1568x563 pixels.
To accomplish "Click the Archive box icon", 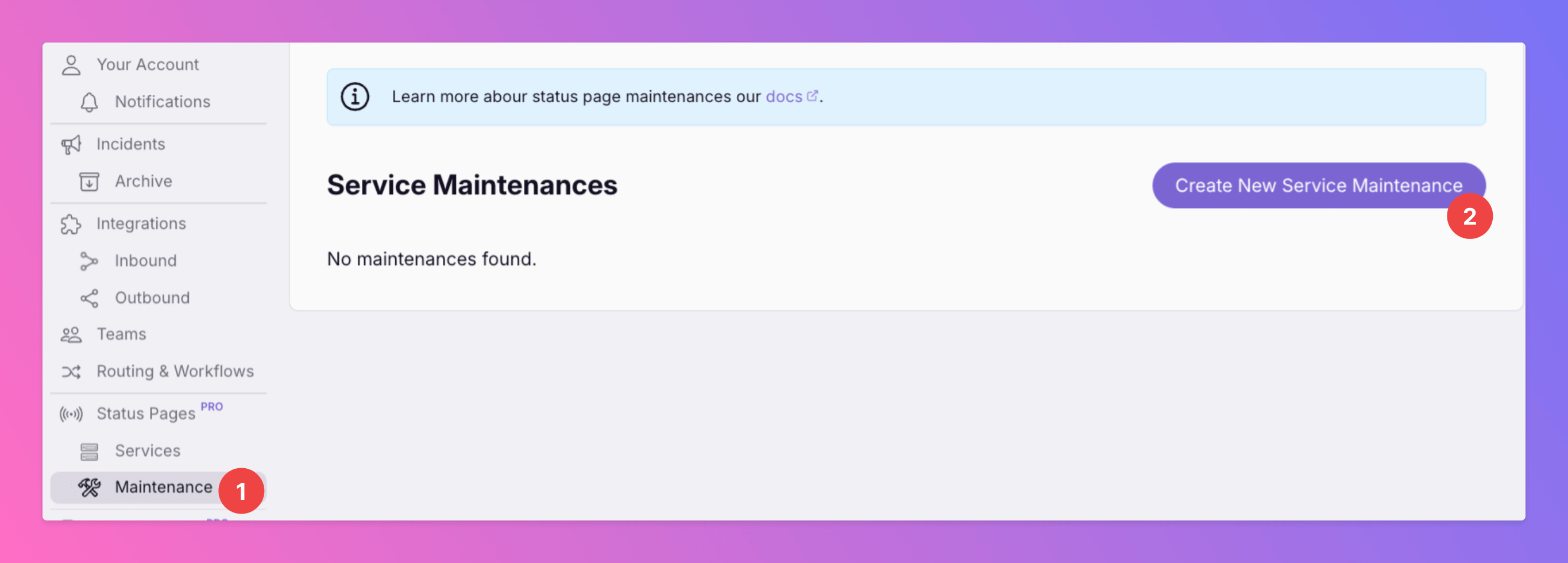I will (x=90, y=182).
